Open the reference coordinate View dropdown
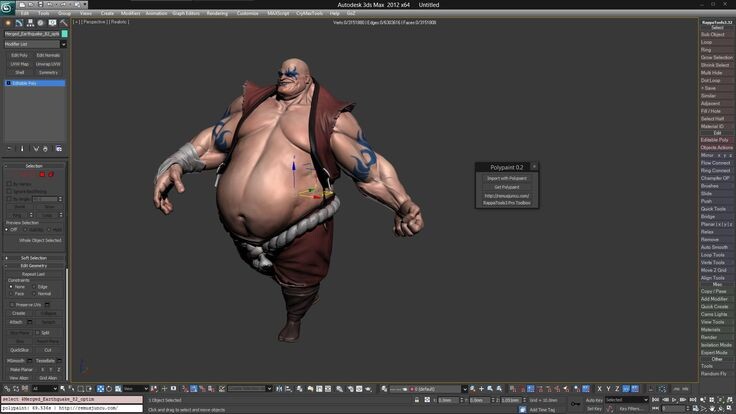The height and width of the screenshot is (414, 736). click(136, 389)
